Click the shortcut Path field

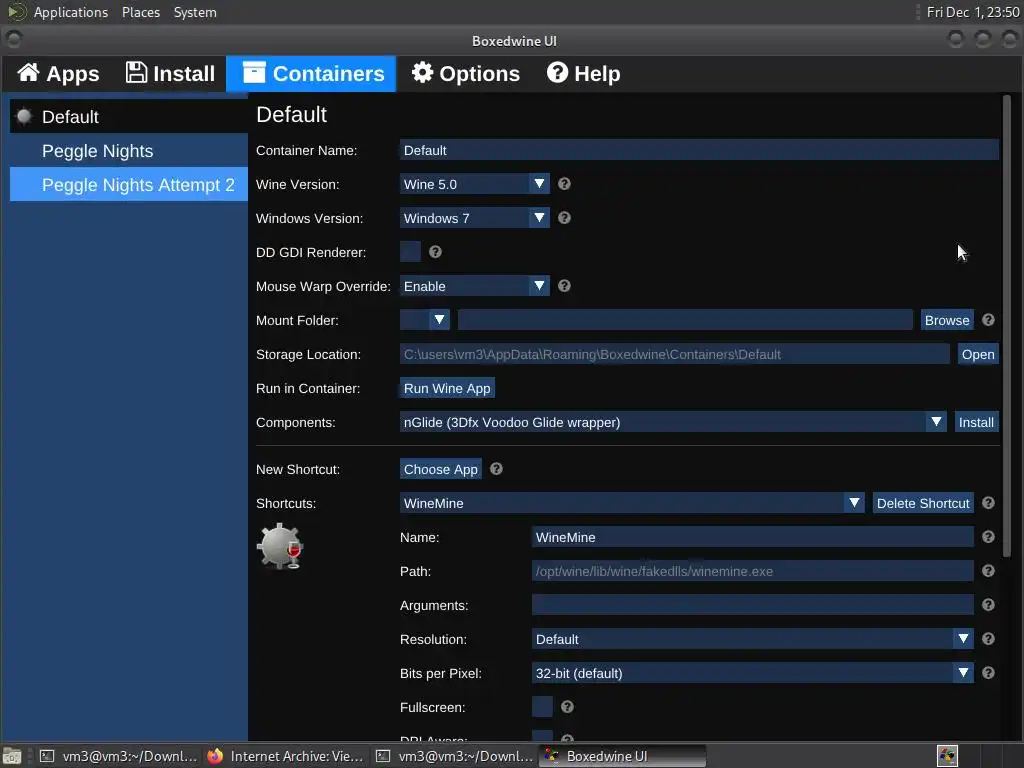pos(752,571)
